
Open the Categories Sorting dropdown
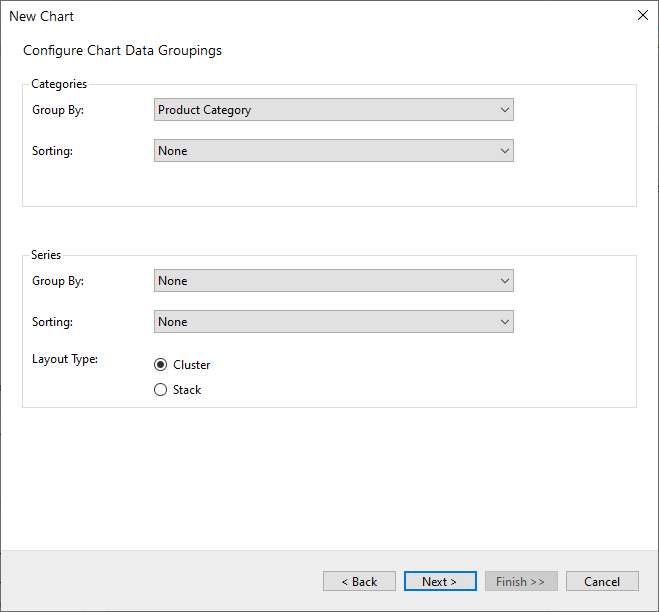[x=334, y=150]
